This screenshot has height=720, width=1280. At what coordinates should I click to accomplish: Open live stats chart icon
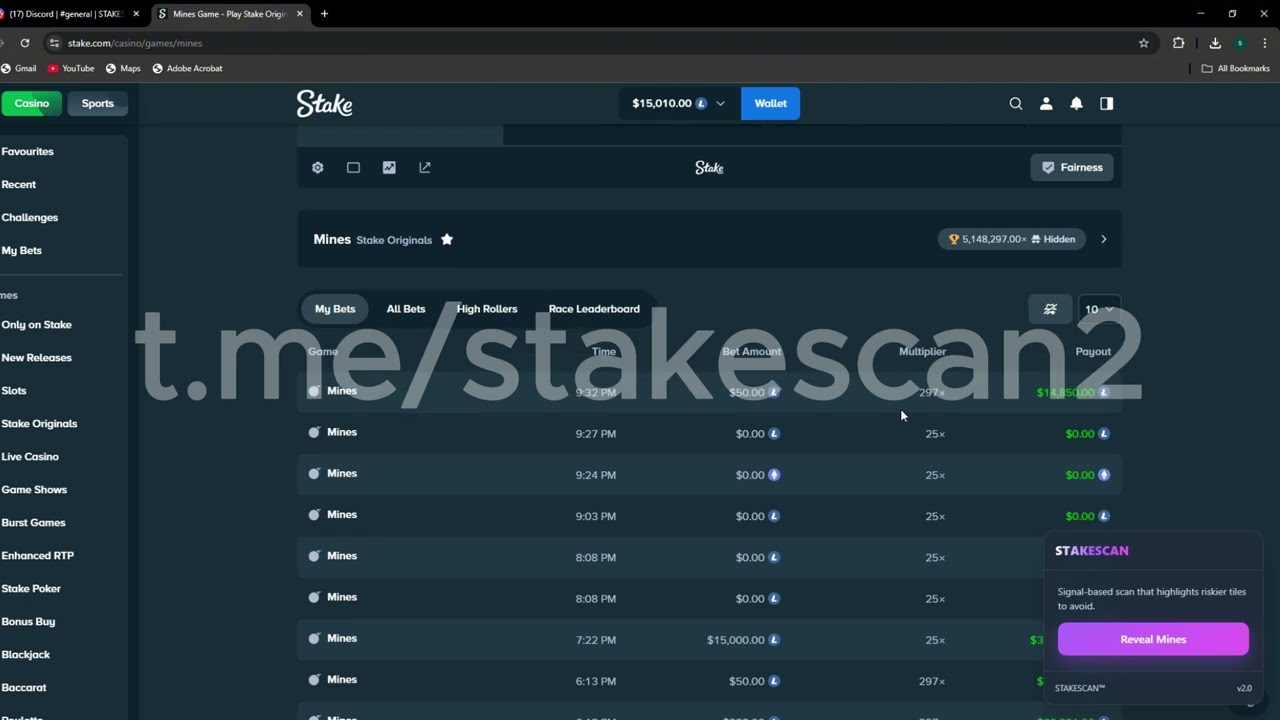(x=389, y=168)
